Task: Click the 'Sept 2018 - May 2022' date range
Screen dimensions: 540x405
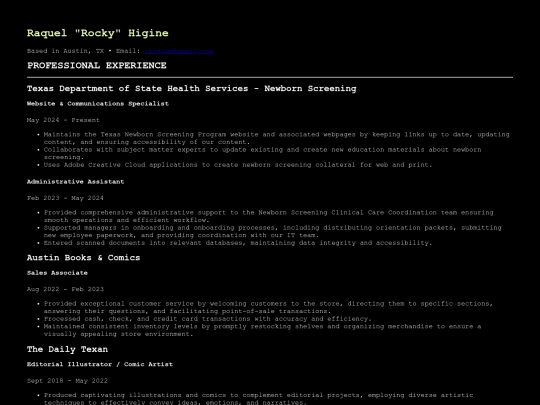Action: point(67,381)
